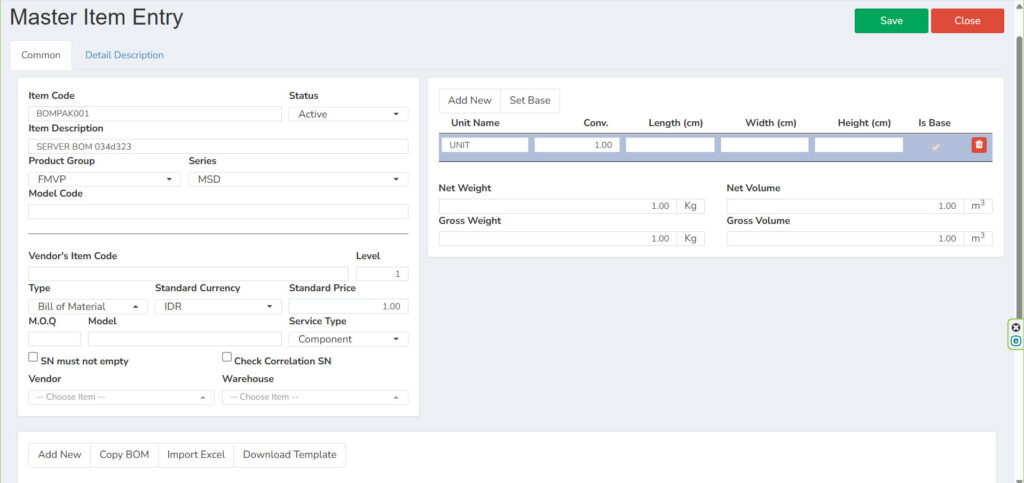Click the Import Excel button

pos(196,455)
